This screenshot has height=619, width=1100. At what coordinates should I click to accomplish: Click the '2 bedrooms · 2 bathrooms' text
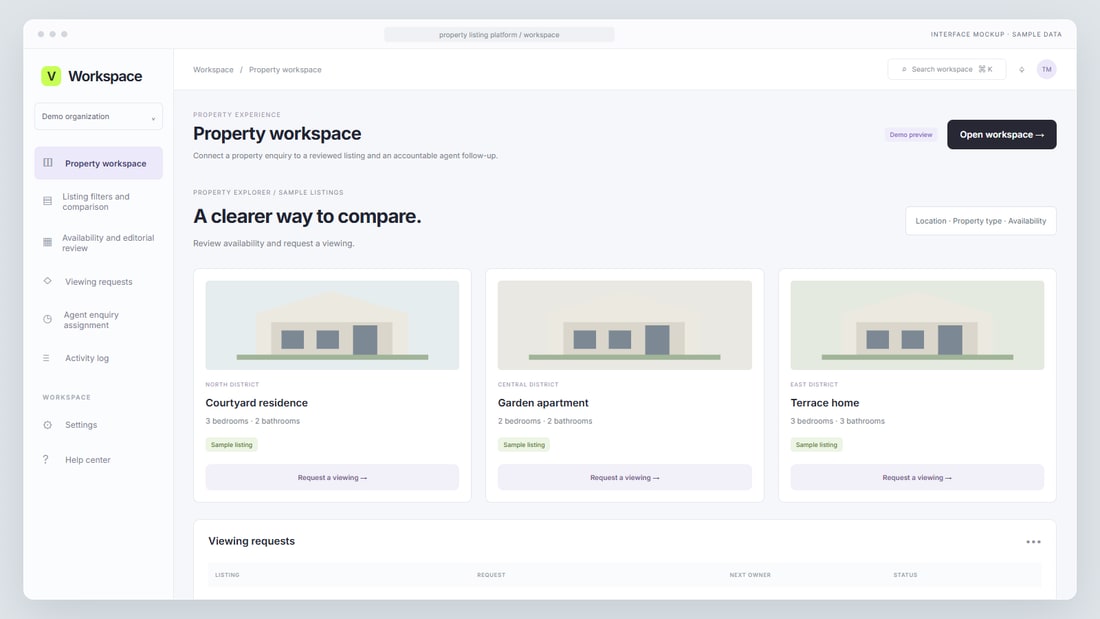coord(545,421)
